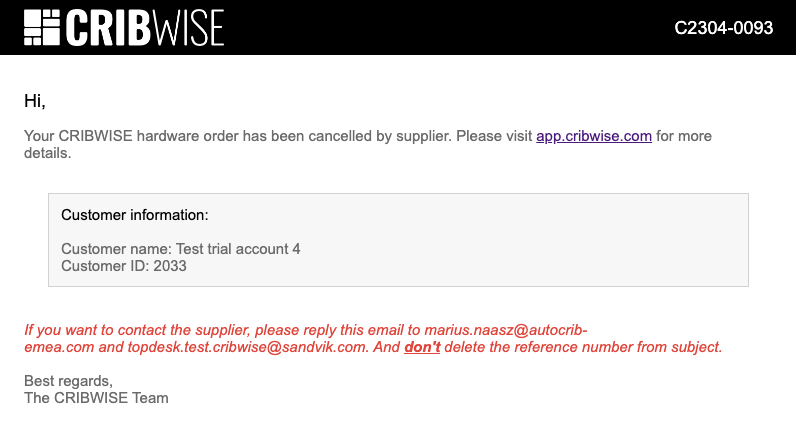Open the app.cribwise.com link

(594, 136)
